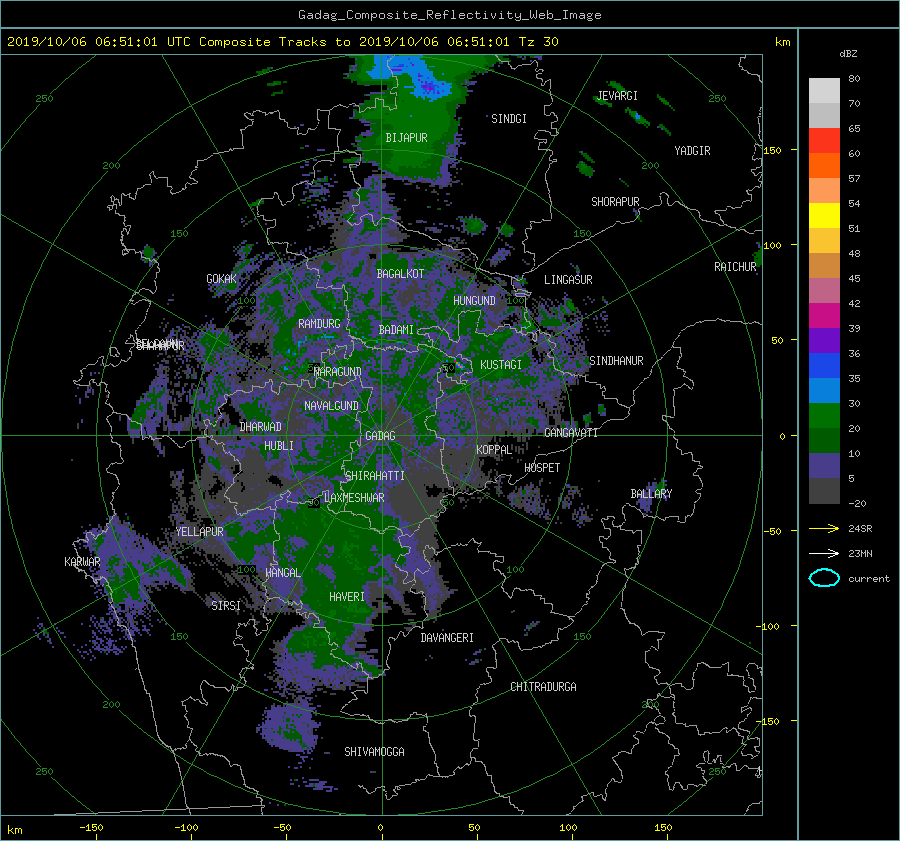Click the strong blue echo north of Bijapur

coord(428,85)
